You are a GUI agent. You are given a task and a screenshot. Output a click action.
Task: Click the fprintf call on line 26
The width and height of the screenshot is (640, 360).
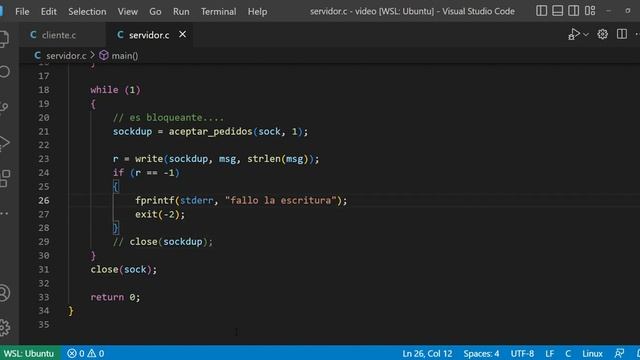click(155, 200)
